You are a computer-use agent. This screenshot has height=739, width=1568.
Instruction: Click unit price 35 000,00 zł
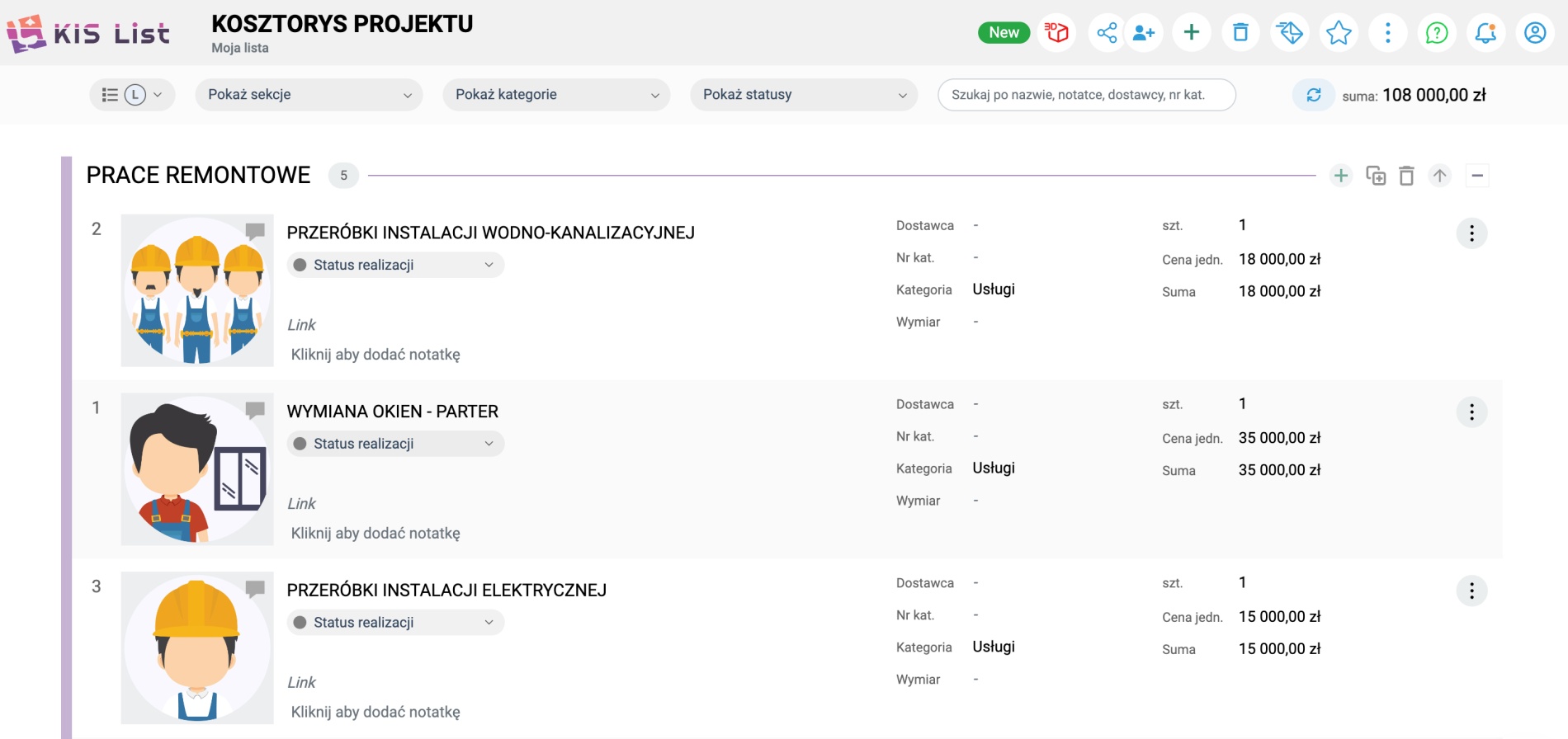1279,438
